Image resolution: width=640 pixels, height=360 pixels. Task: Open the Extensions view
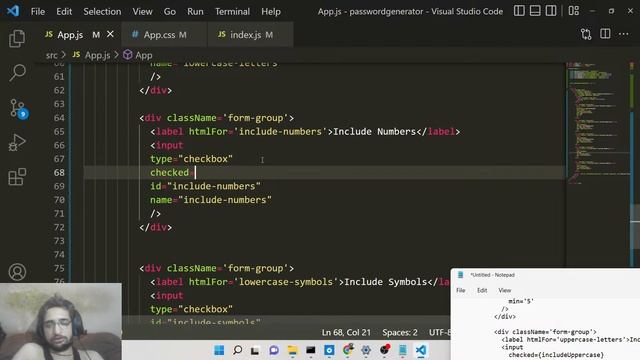pyautogui.click(x=17, y=177)
